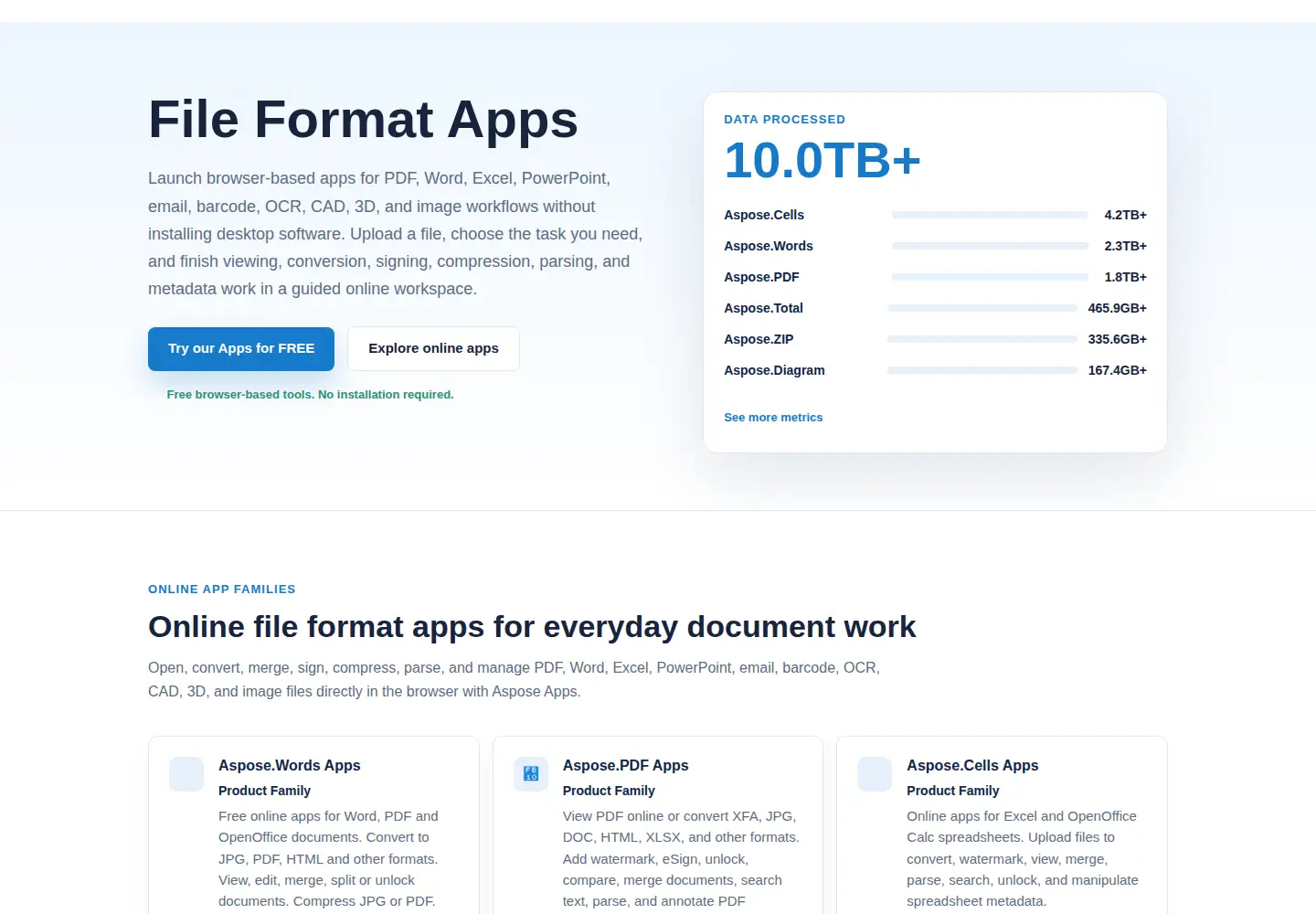Select the "Aspose.Total" metrics label
Viewport: 1316px width, 914px height.
[x=763, y=309]
